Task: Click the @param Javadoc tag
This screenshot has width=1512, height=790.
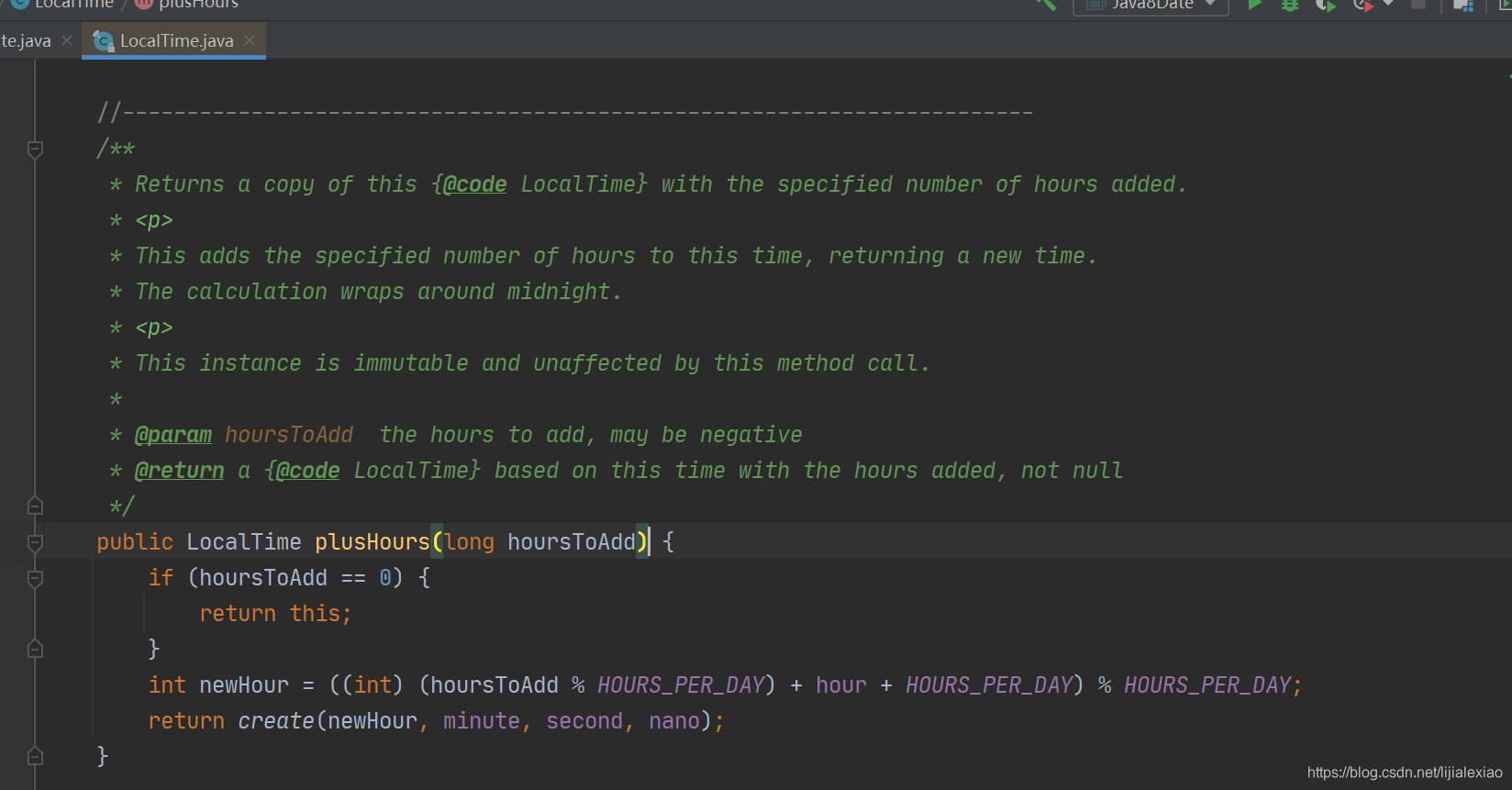Action: [x=173, y=435]
